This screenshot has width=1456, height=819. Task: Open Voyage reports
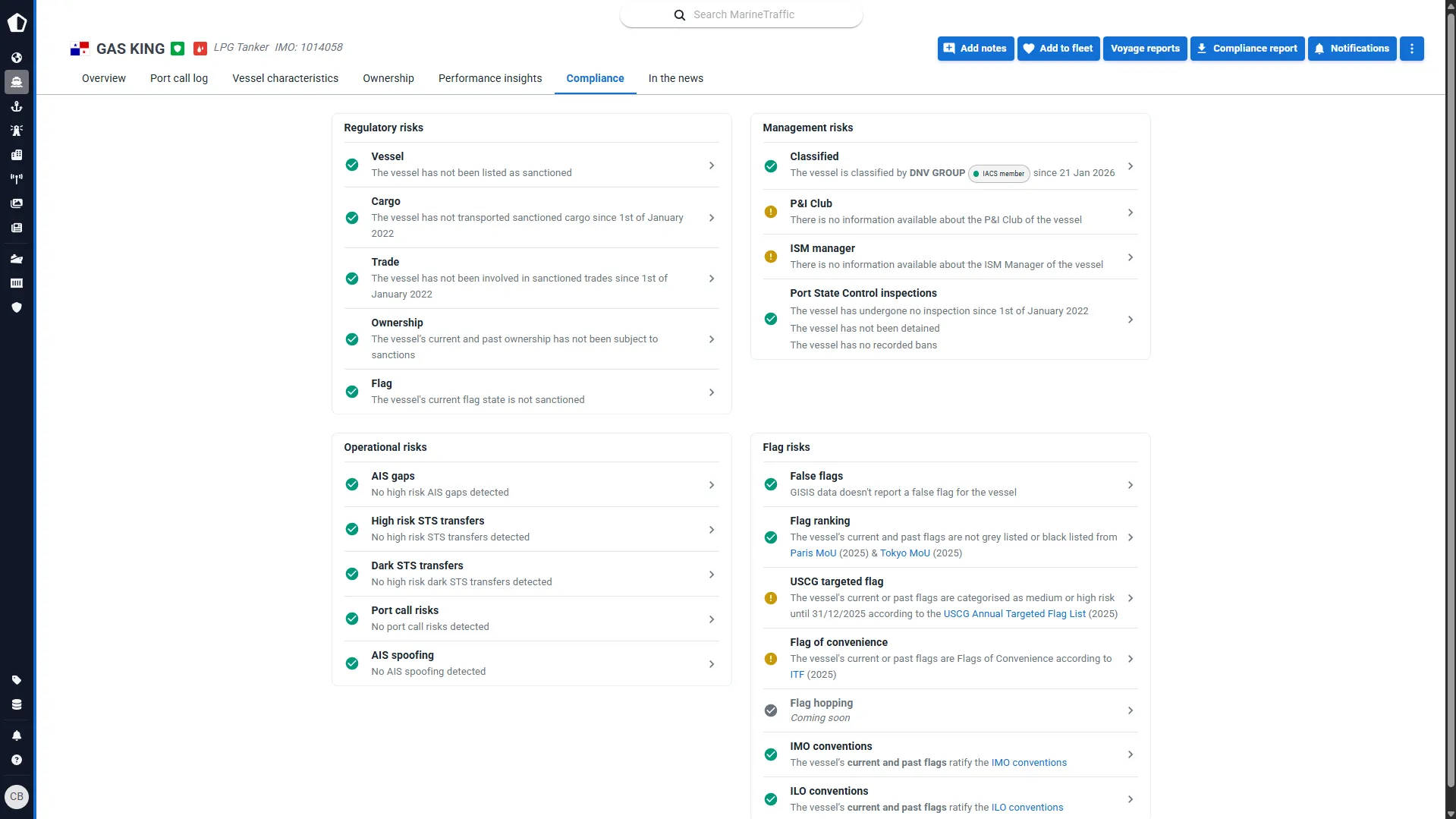coord(1146,49)
